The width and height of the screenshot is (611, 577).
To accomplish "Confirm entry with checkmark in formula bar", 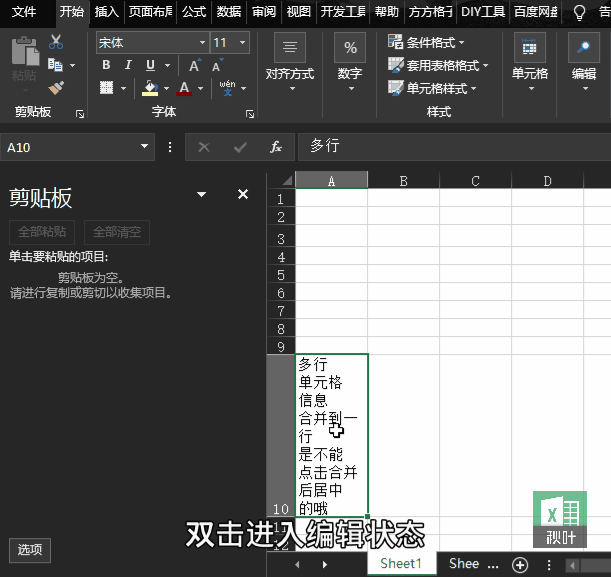I will 240,147.
